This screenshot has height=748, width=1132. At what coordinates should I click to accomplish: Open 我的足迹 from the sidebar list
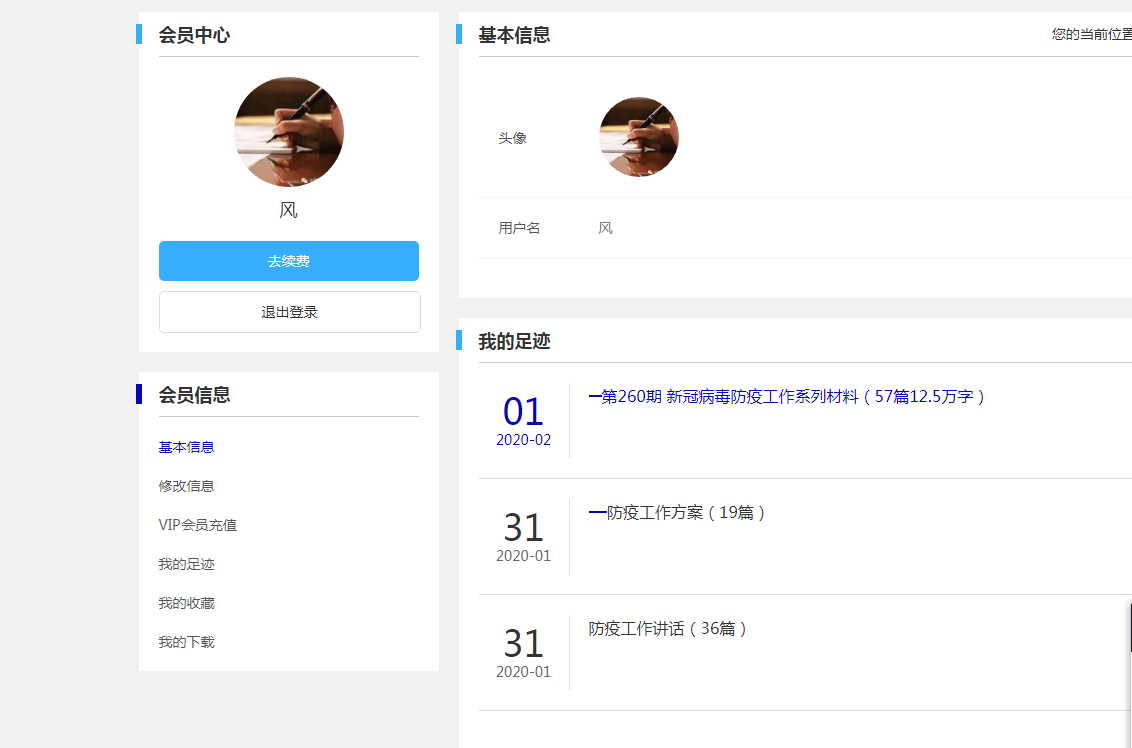[186, 564]
